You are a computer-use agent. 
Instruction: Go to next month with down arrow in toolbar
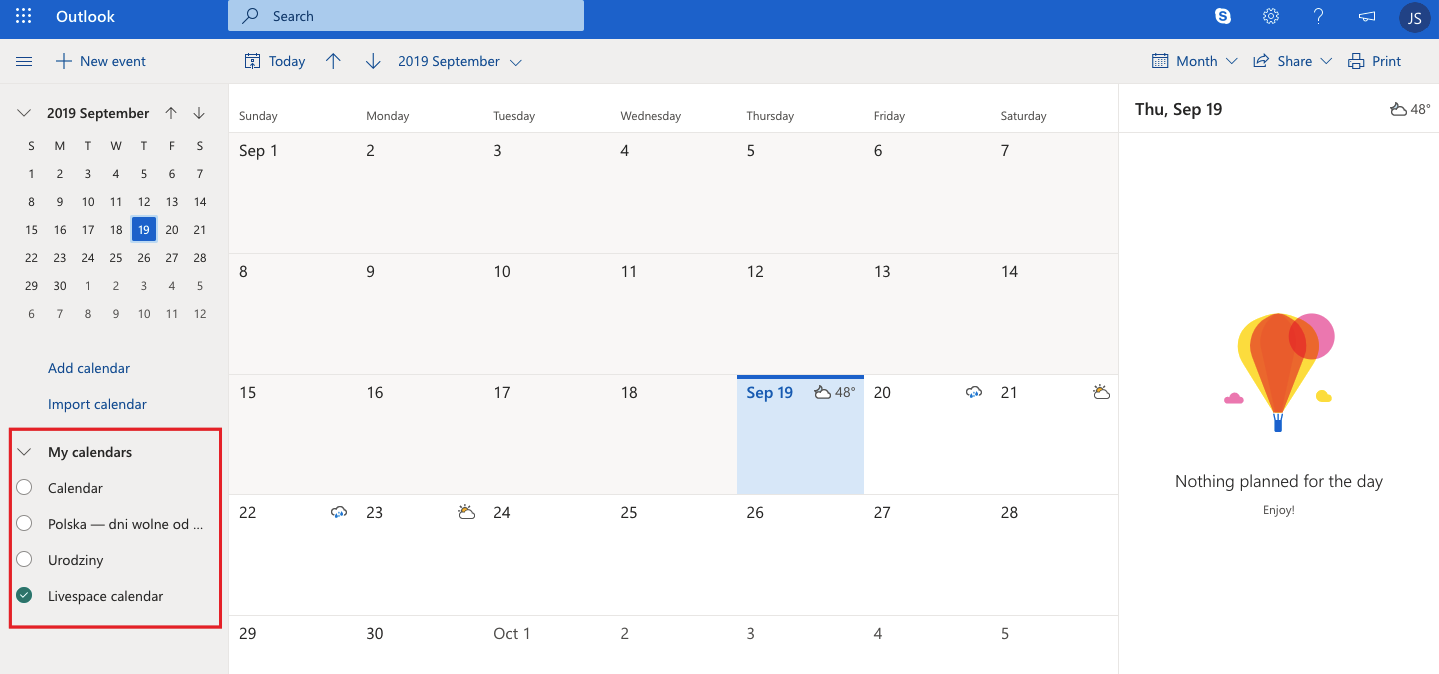tap(373, 61)
